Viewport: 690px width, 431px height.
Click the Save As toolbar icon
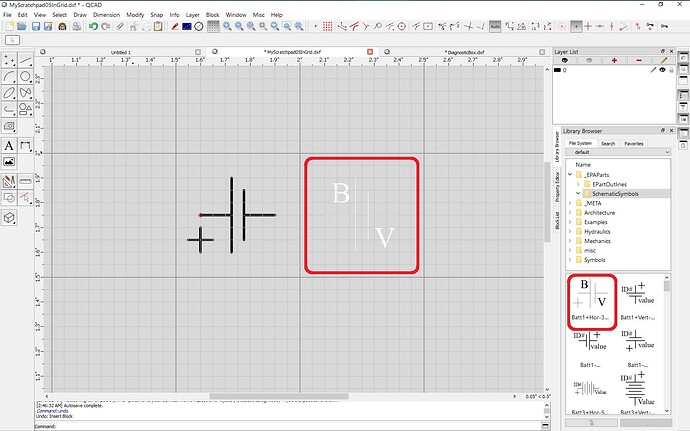[x=48, y=26]
